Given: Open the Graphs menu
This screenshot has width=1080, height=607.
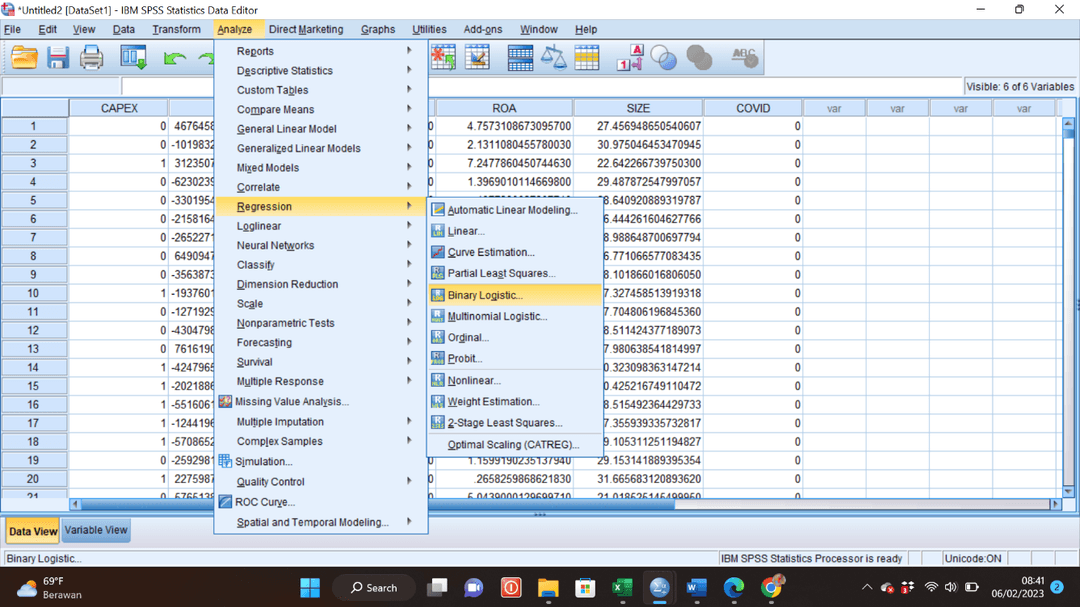Looking at the screenshot, I should pos(377,30).
